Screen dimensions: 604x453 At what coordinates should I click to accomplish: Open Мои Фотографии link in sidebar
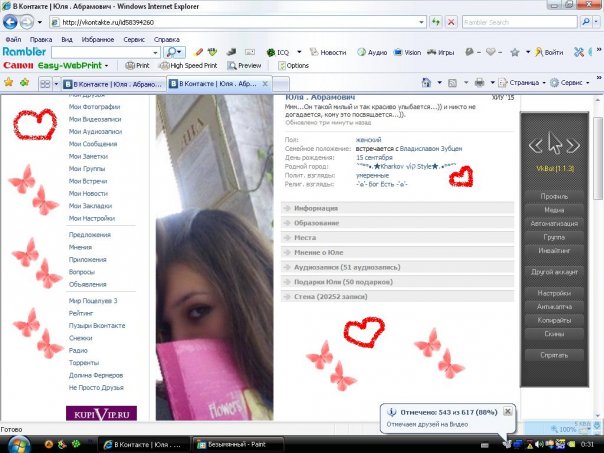pos(94,106)
